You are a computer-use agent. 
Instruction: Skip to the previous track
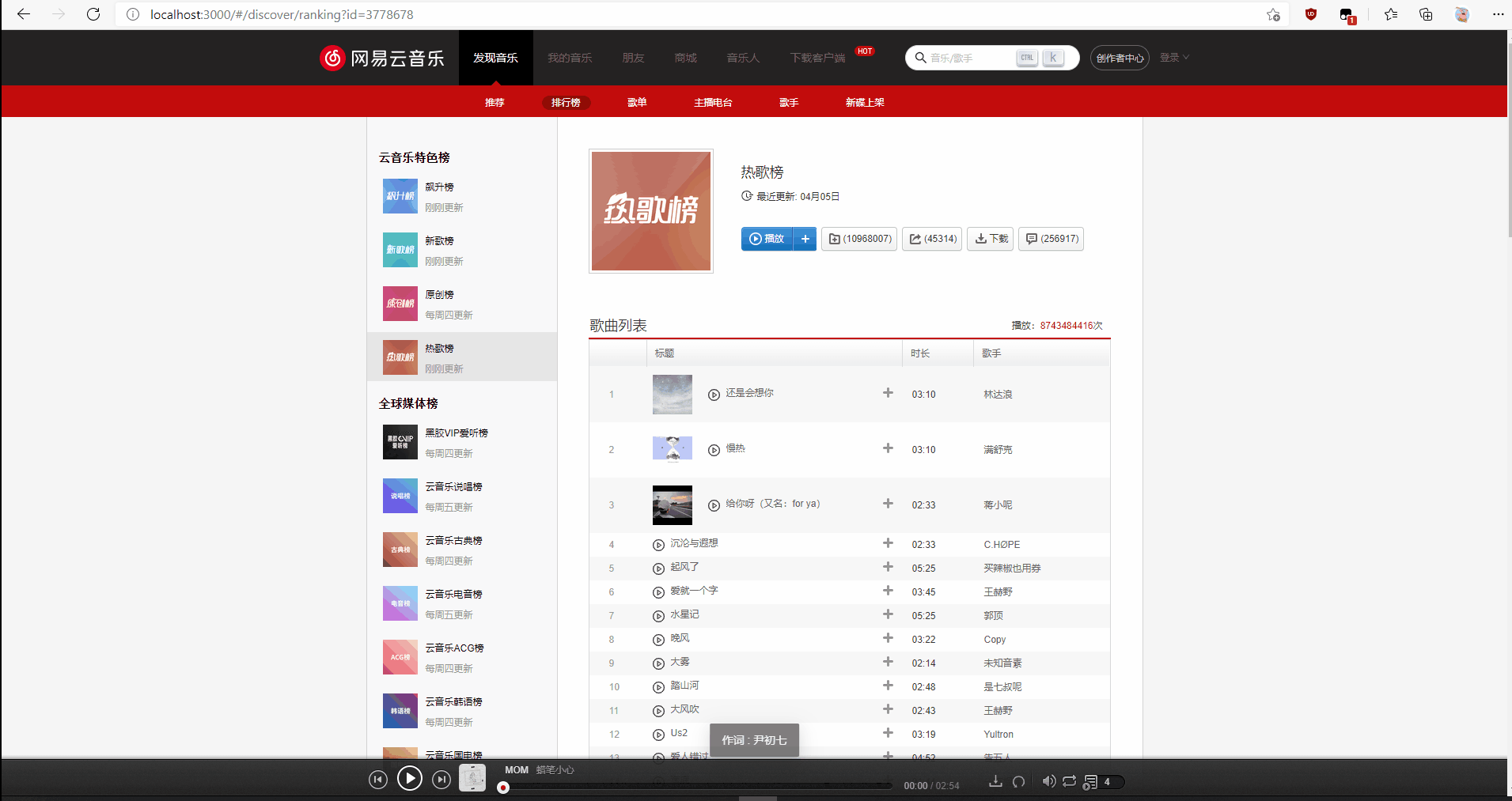(378, 780)
